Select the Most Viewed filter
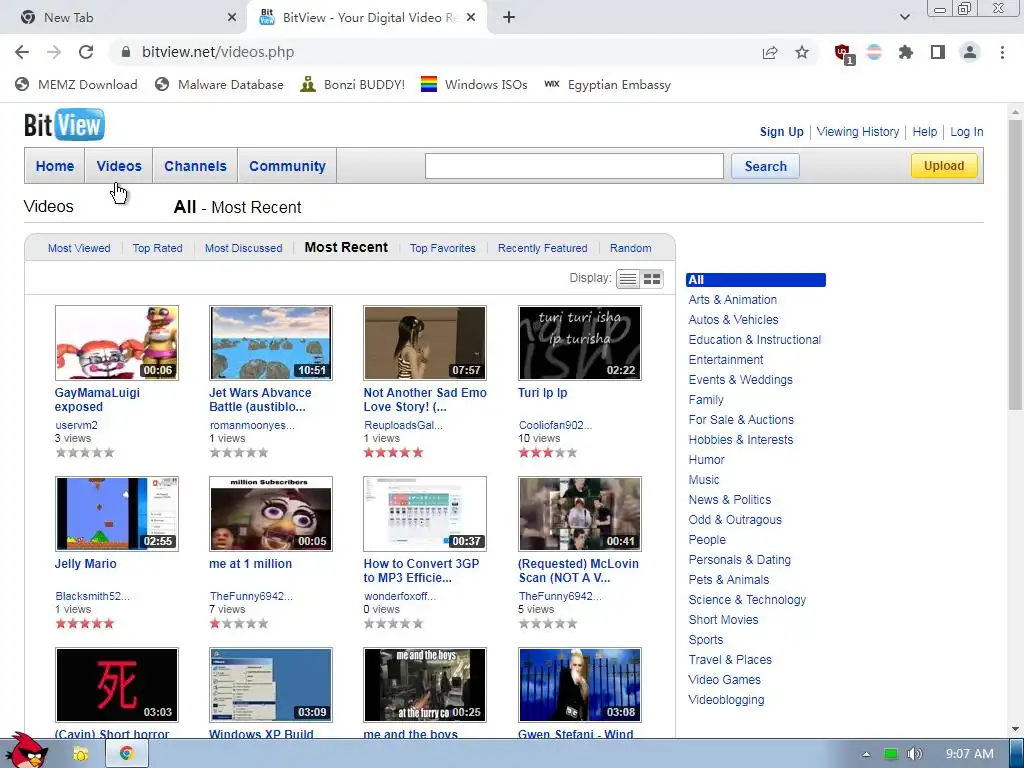 79,248
